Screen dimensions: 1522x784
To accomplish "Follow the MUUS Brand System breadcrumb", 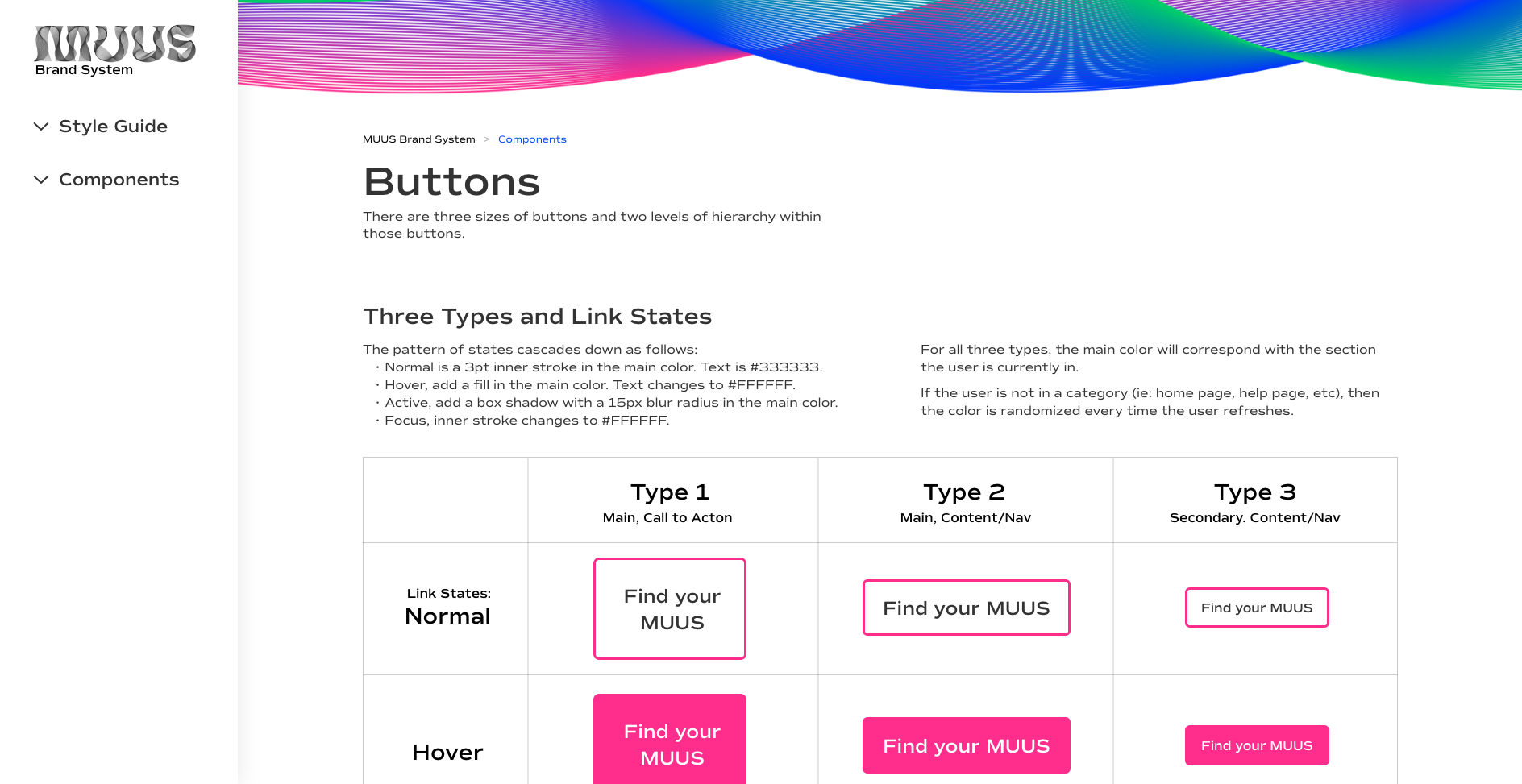I will [419, 139].
